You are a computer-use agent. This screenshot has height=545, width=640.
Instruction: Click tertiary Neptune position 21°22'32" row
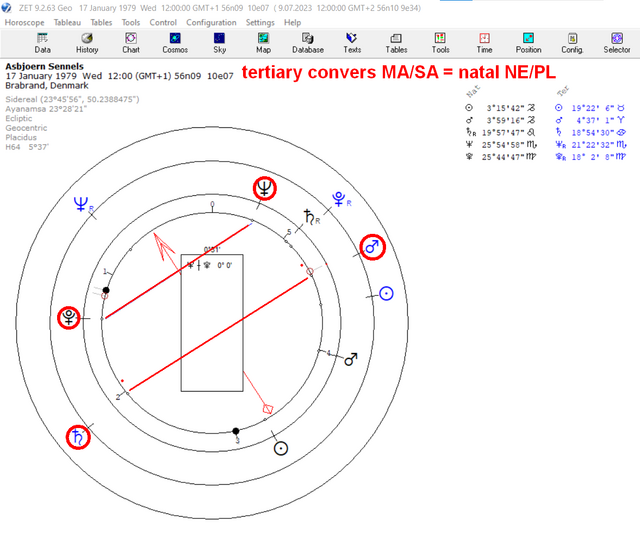(591, 145)
